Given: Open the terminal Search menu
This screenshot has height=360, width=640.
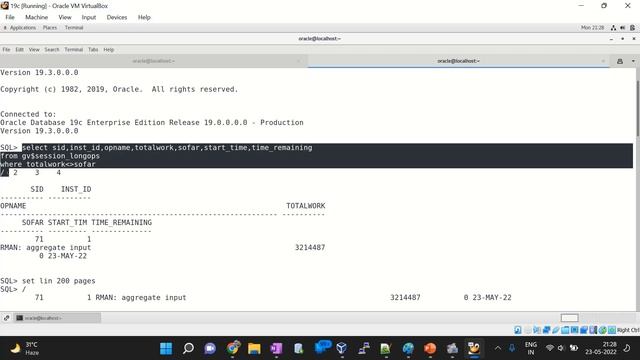Looking at the screenshot, I should (x=52, y=49).
